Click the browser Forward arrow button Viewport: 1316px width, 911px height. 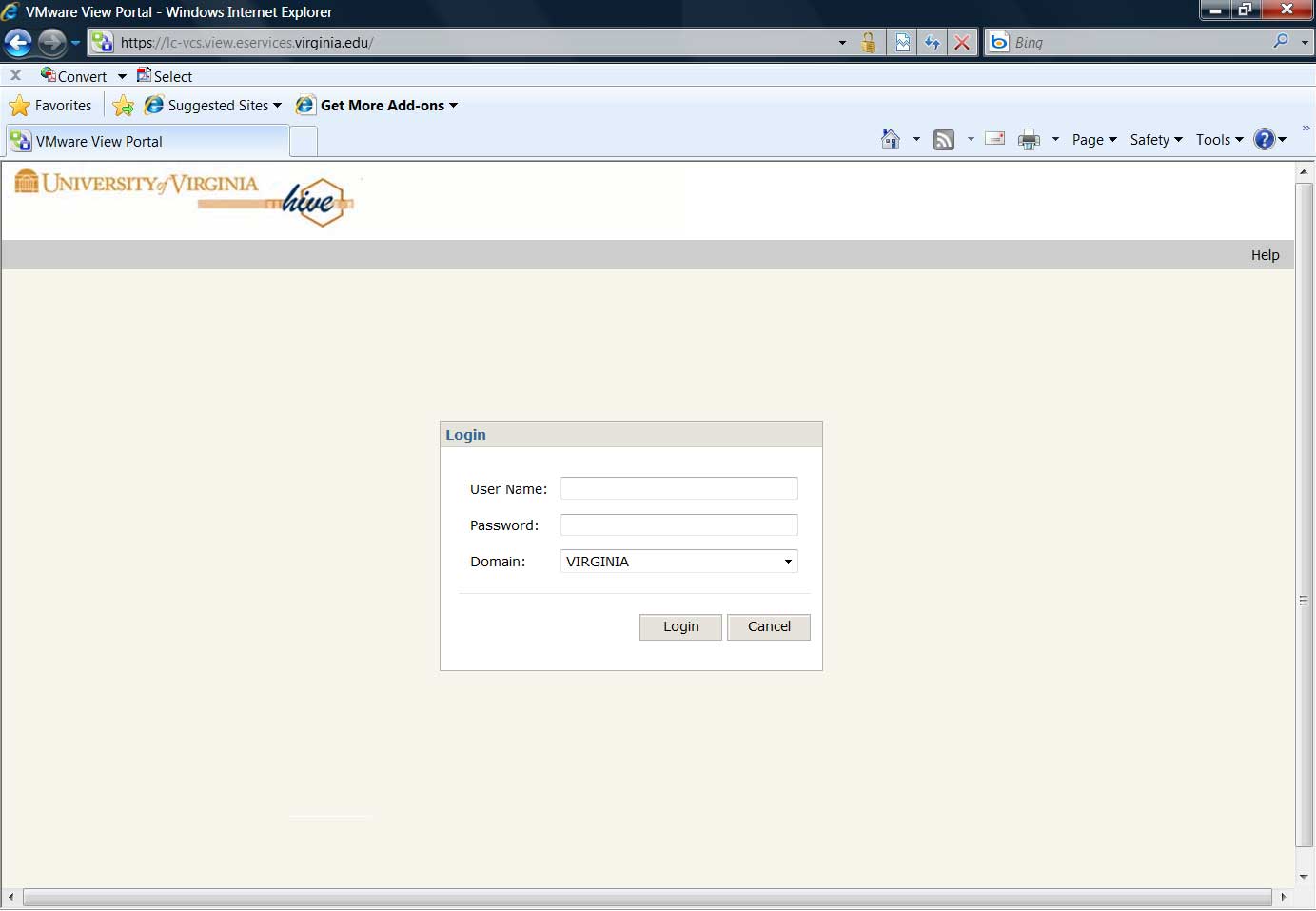coord(51,42)
